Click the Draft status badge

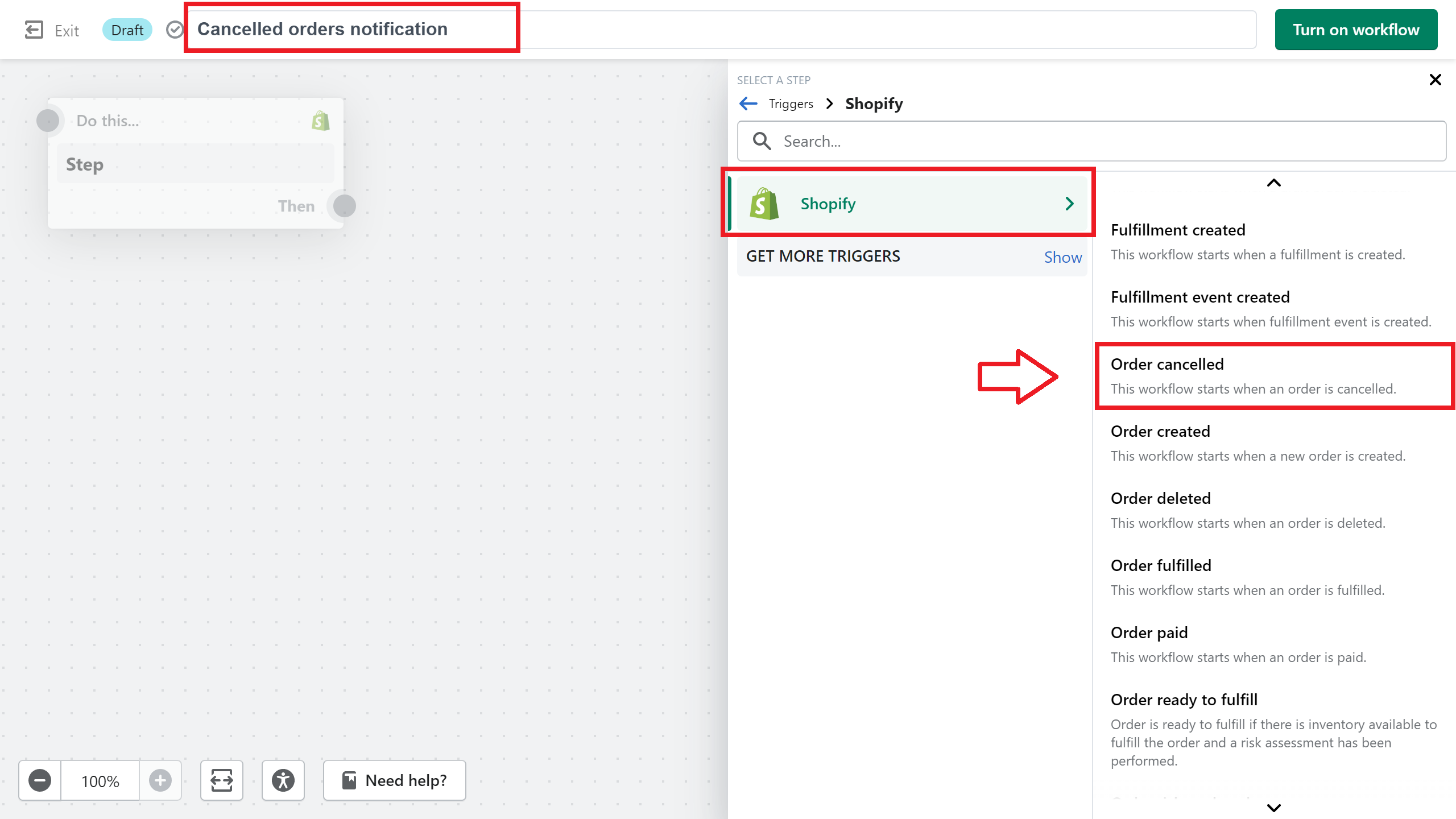coord(127,30)
